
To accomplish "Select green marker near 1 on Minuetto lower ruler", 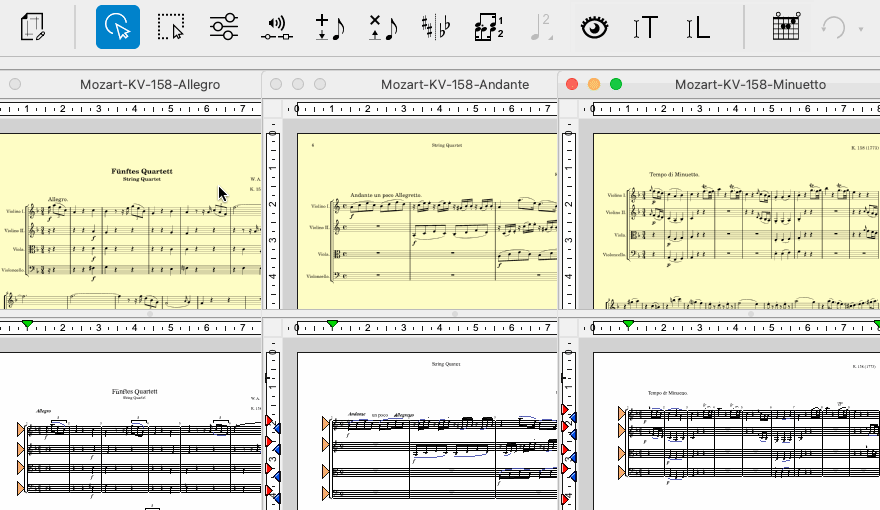I will coord(629,324).
